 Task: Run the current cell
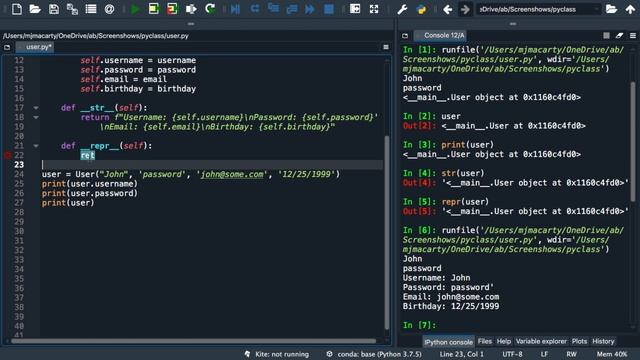pyautogui.click(x=153, y=9)
